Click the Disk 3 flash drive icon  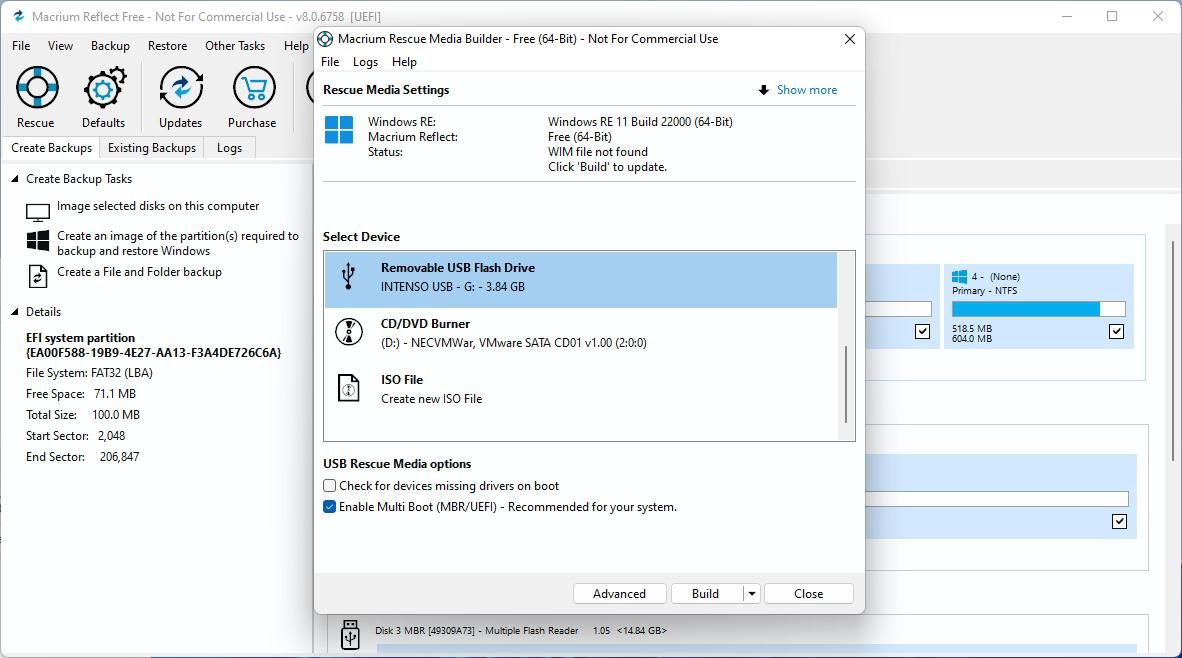[350, 635]
